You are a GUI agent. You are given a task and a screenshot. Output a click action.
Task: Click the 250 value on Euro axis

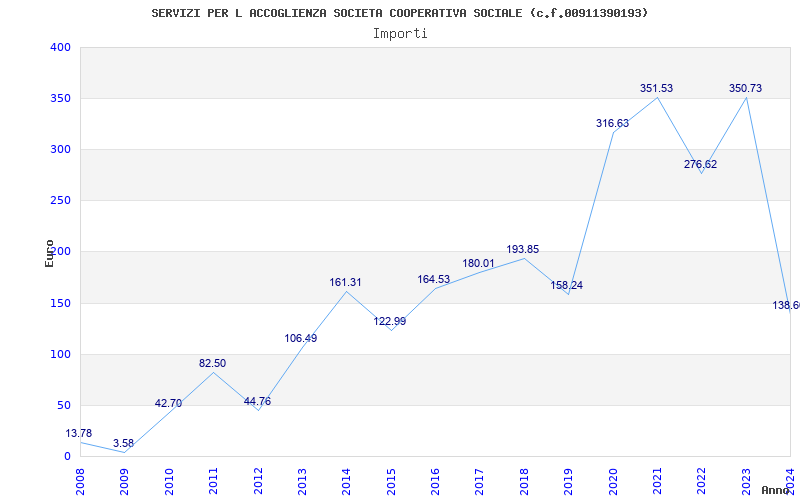point(60,201)
